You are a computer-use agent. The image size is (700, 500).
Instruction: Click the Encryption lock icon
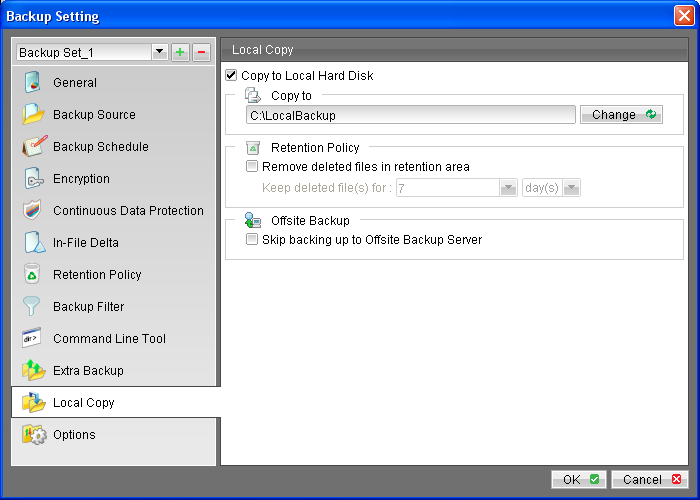(34, 179)
